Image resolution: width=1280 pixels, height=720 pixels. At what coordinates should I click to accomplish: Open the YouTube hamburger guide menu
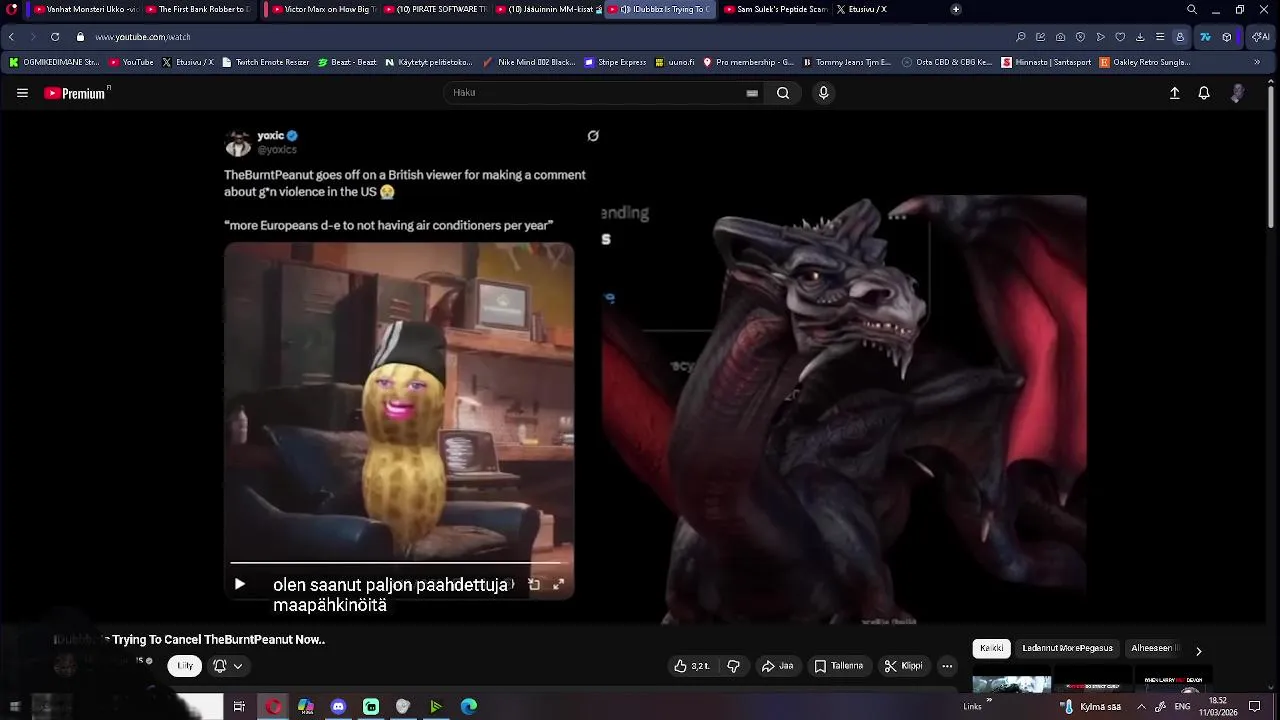pyautogui.click(x=22, y=93)
